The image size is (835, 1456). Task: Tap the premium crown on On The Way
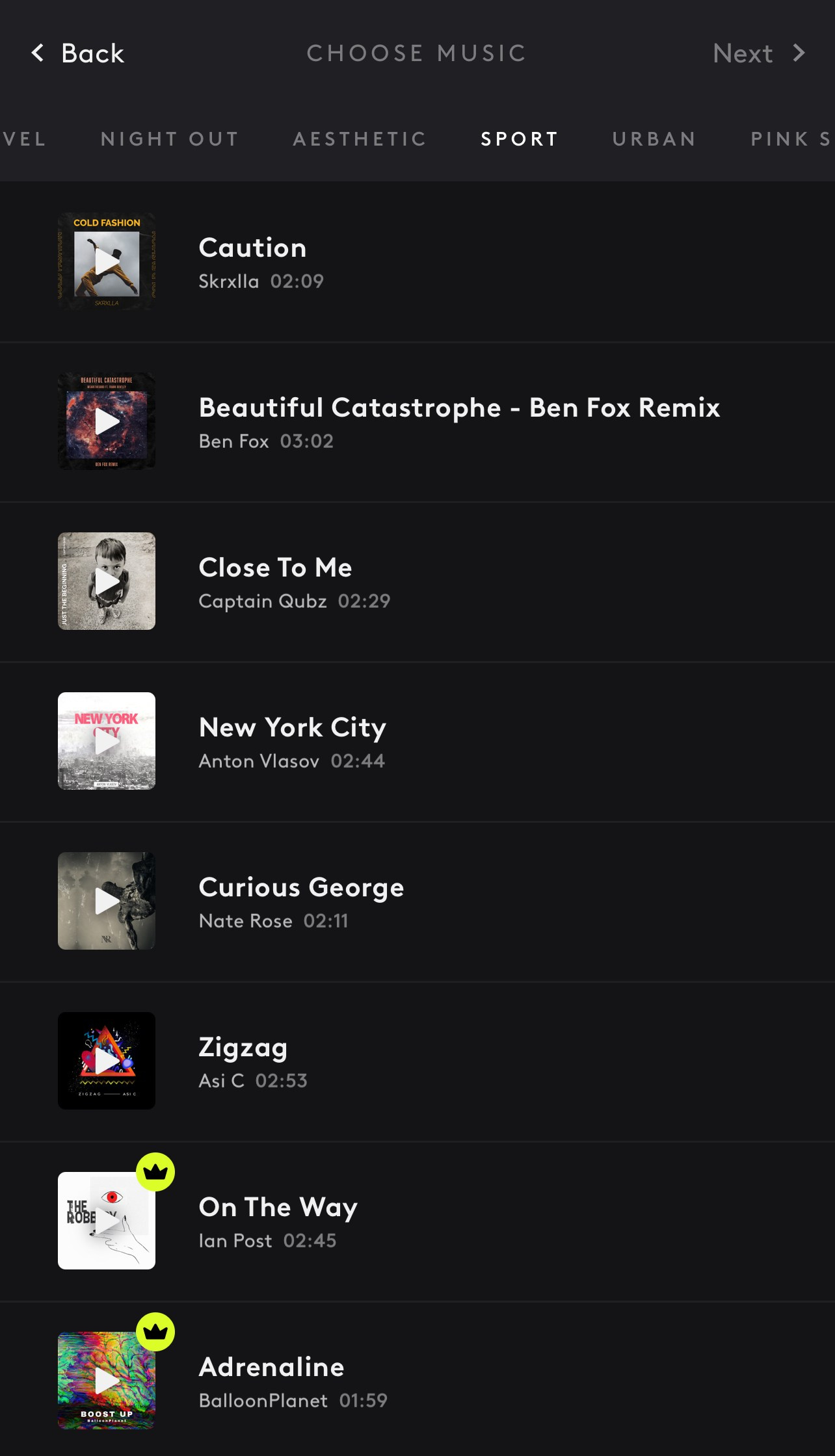point(155,1172)
